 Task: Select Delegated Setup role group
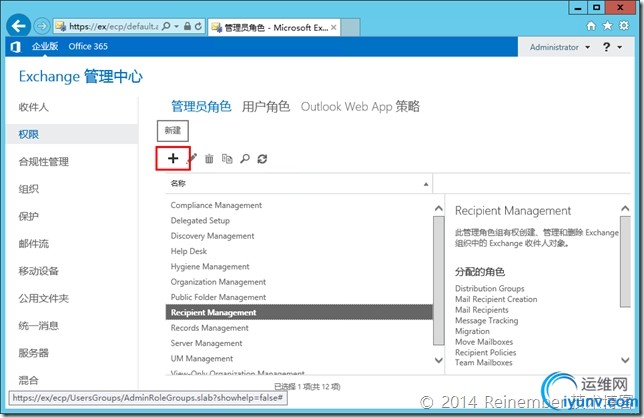click(200, 220)
